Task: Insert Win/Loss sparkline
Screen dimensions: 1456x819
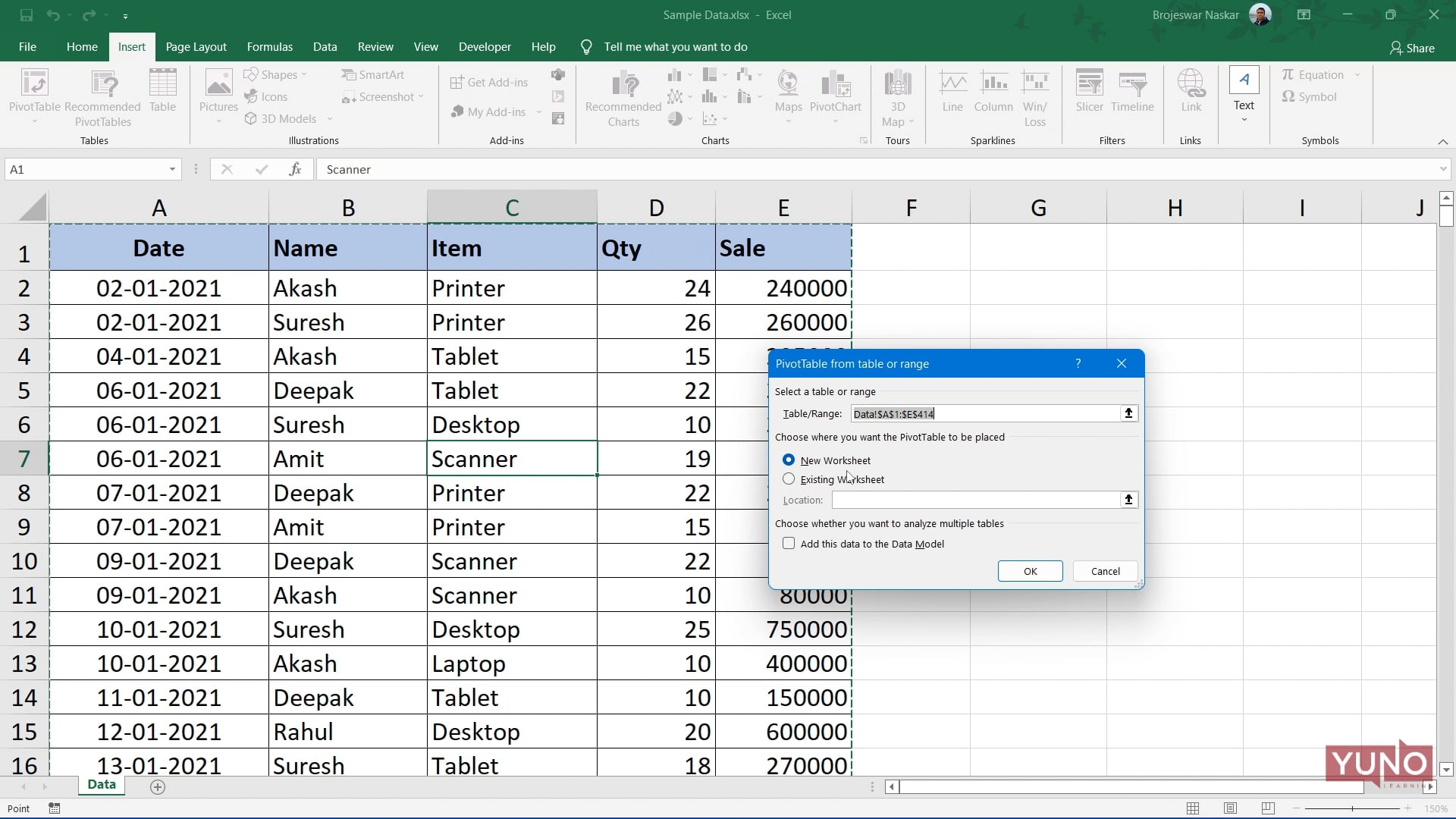Action: pos(1035,98)
